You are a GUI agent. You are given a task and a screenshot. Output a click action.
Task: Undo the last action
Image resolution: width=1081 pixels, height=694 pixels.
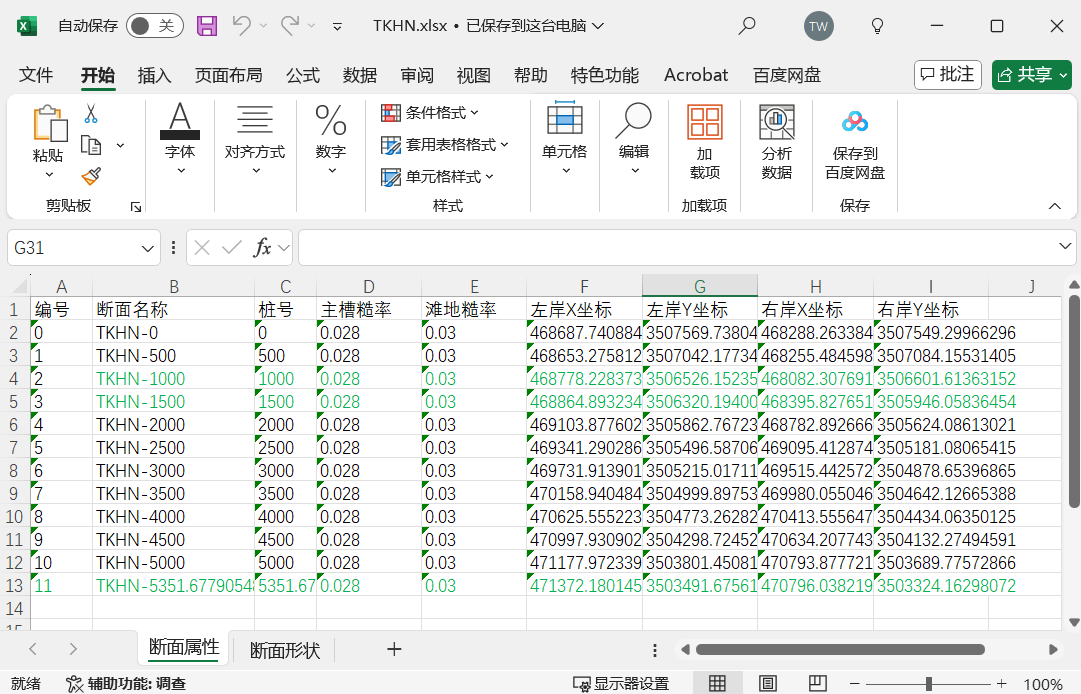[241, 26]
